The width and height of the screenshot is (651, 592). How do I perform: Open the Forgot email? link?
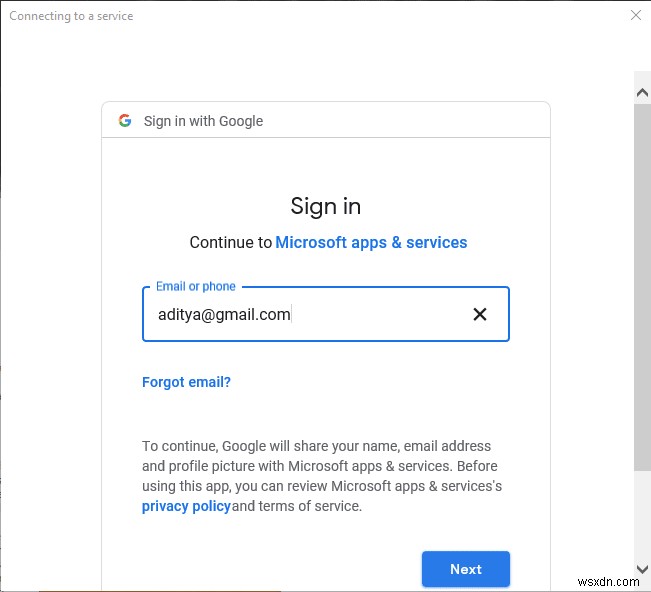tap(186, 382)
